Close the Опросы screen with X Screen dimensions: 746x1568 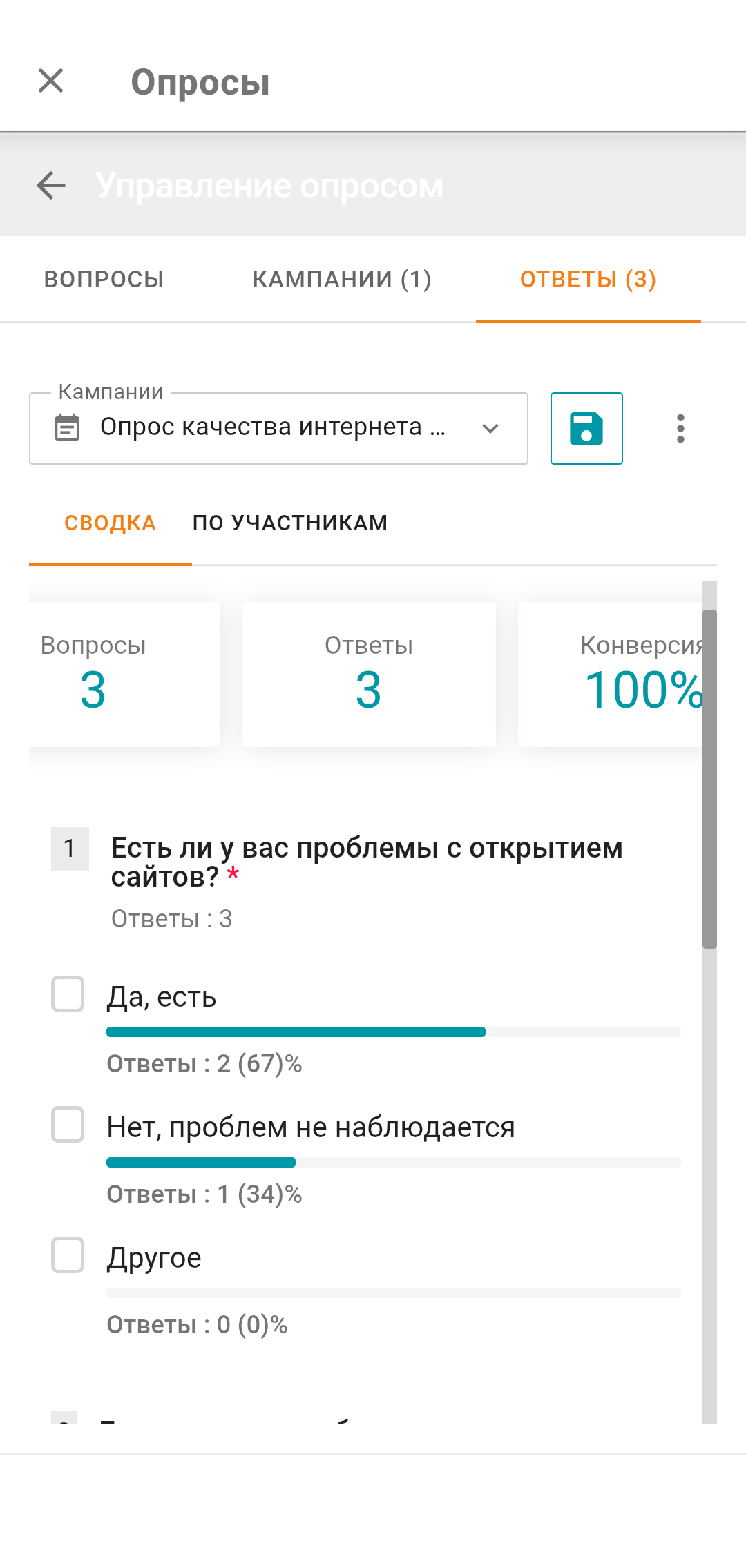click(51, 81)
